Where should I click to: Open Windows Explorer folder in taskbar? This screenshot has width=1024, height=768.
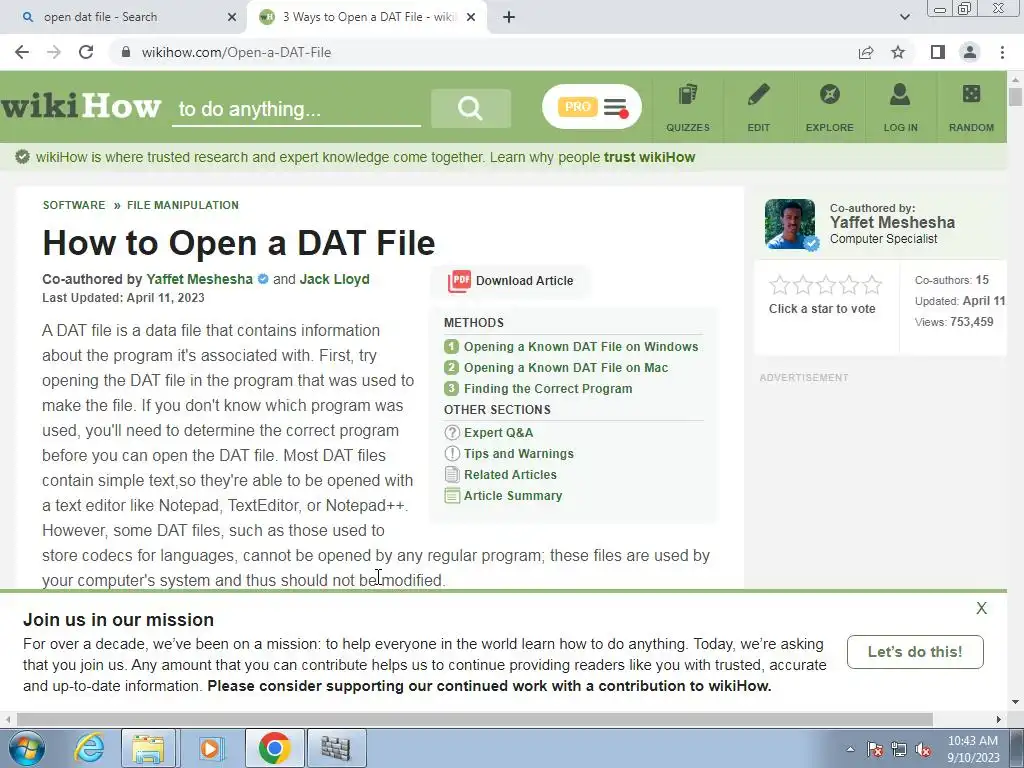(148, 748)
